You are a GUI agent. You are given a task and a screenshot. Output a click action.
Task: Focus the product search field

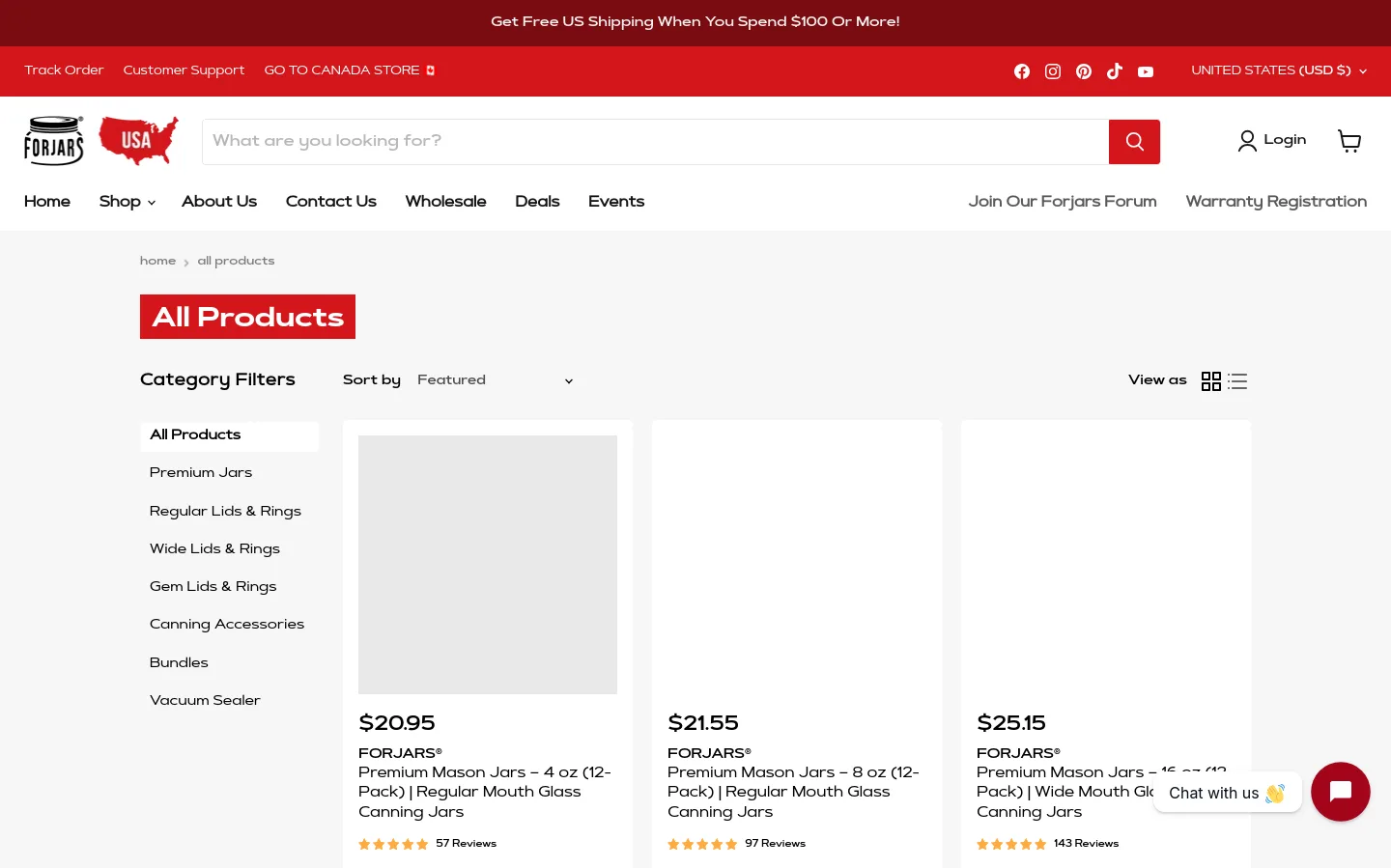[656, 142]
